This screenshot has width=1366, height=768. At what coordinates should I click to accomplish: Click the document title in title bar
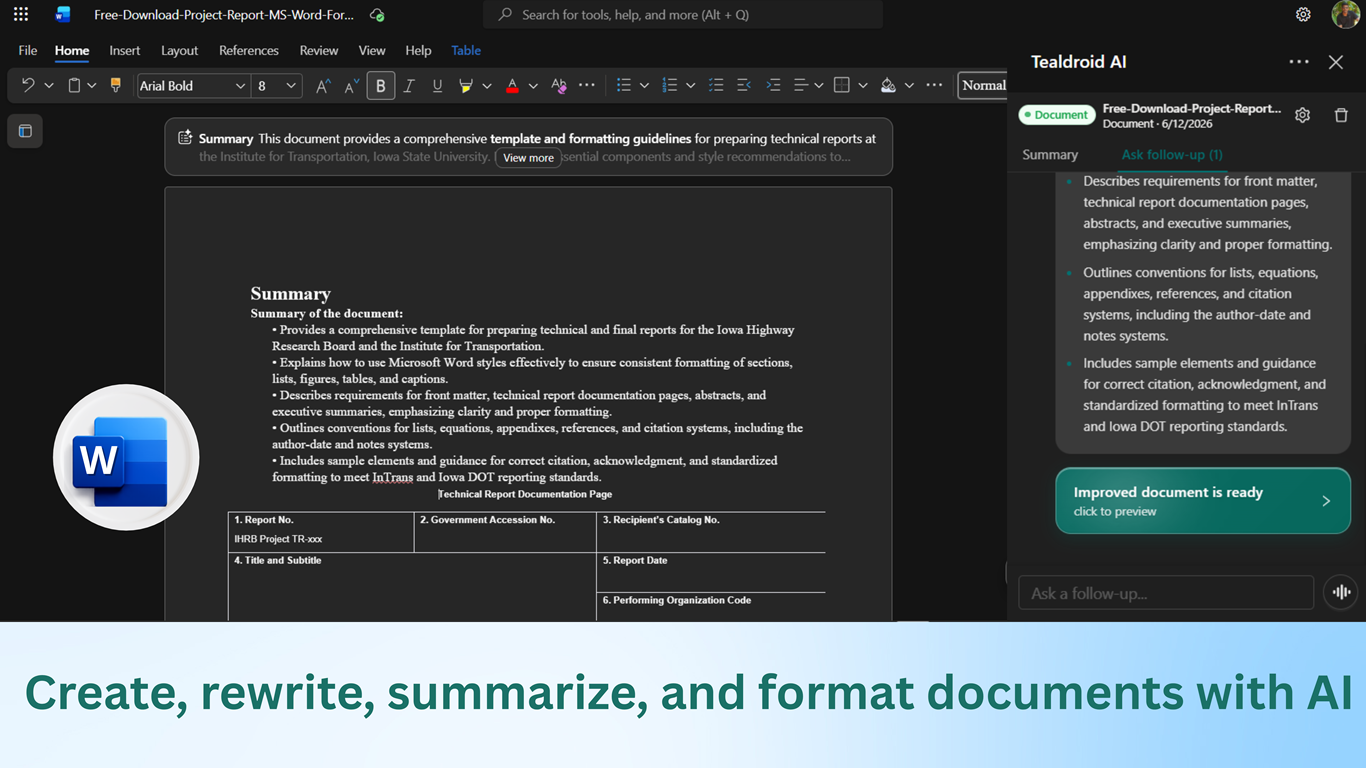click(224, 15)
